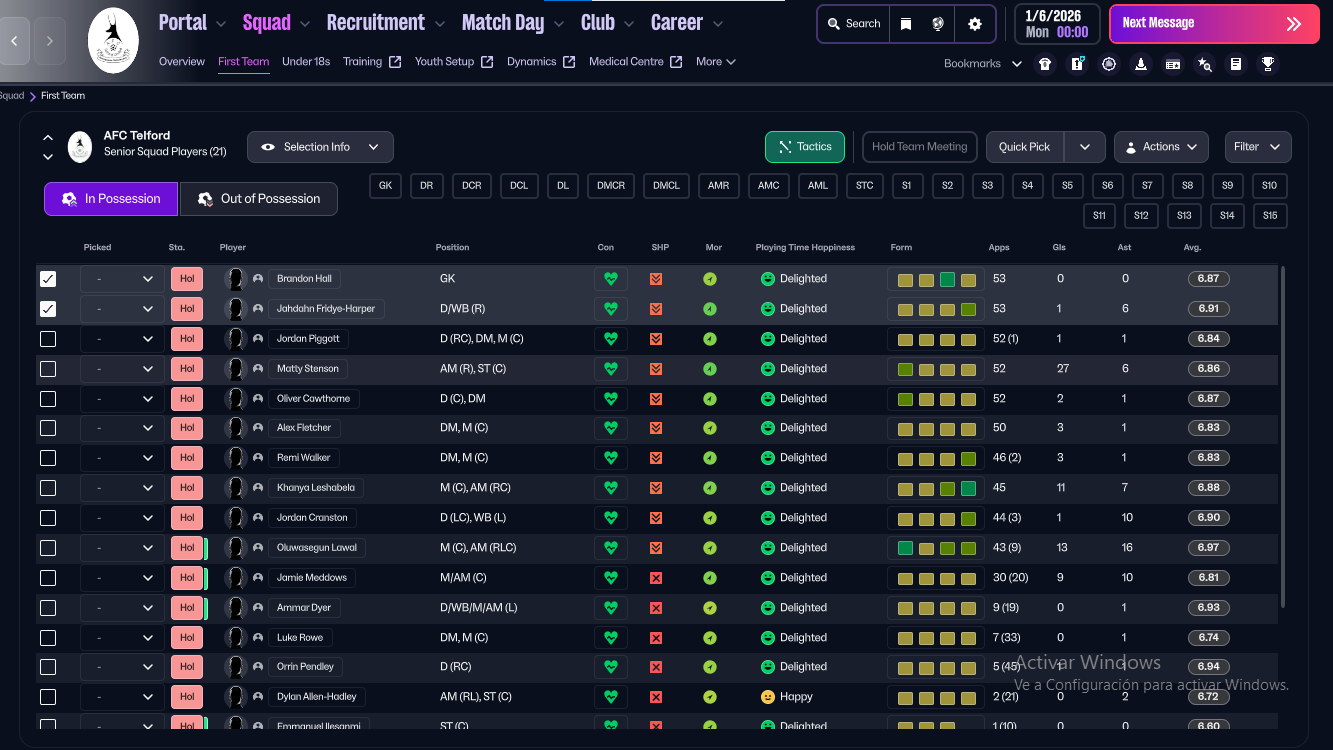
Task: Open Picked dropdown for Oliver Cawthorne
Action: [123, 399]
